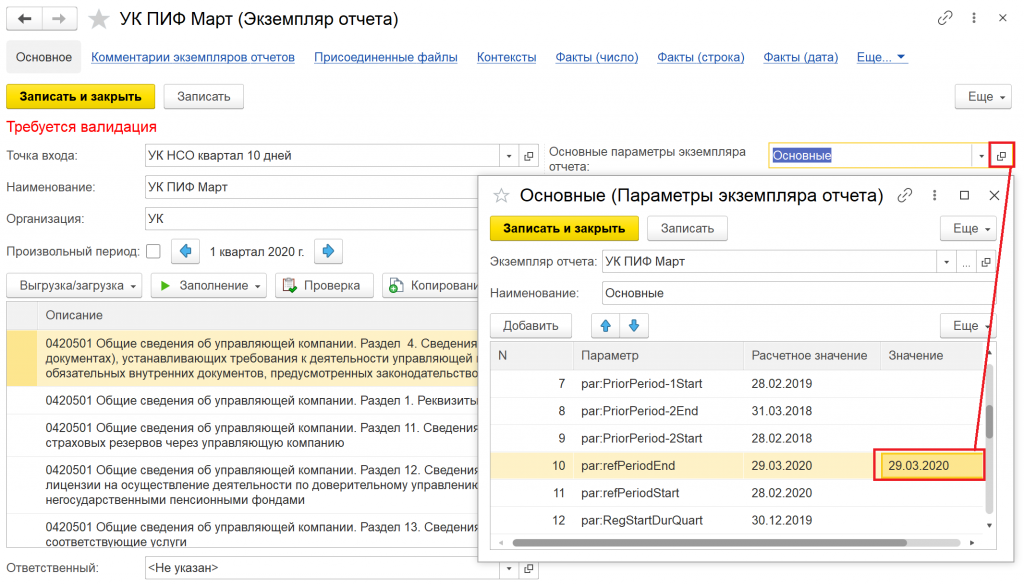
Task: Copy link of the Основные dialog
Action: coord(904,195)
